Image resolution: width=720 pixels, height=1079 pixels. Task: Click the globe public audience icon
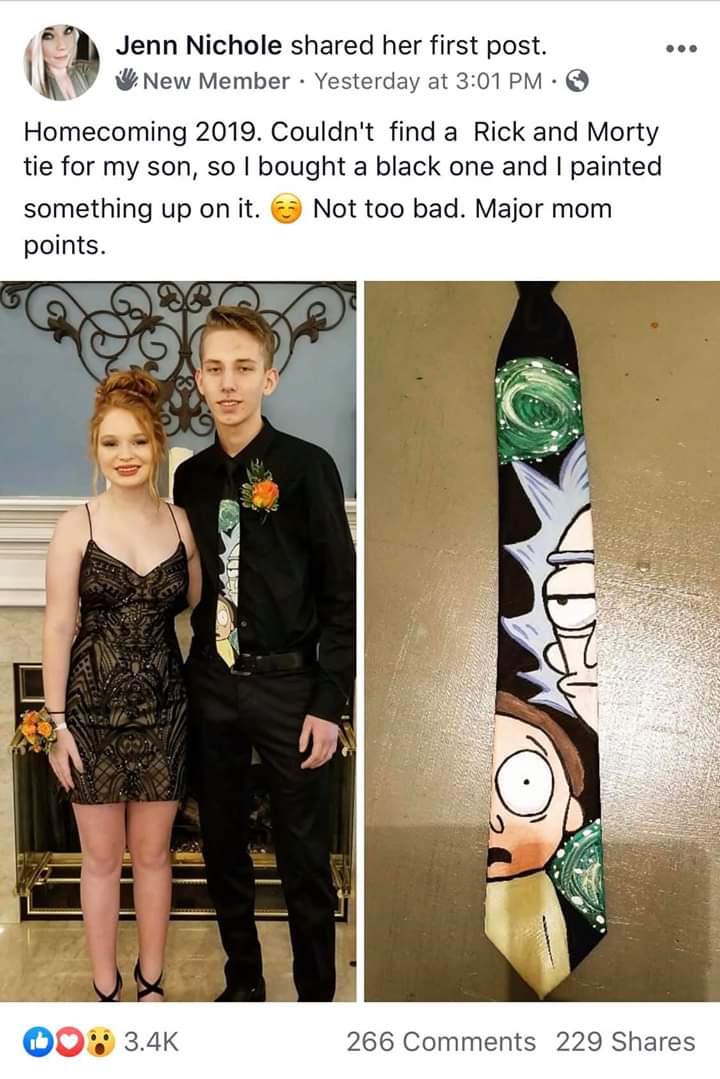click(x=577, y=82)
